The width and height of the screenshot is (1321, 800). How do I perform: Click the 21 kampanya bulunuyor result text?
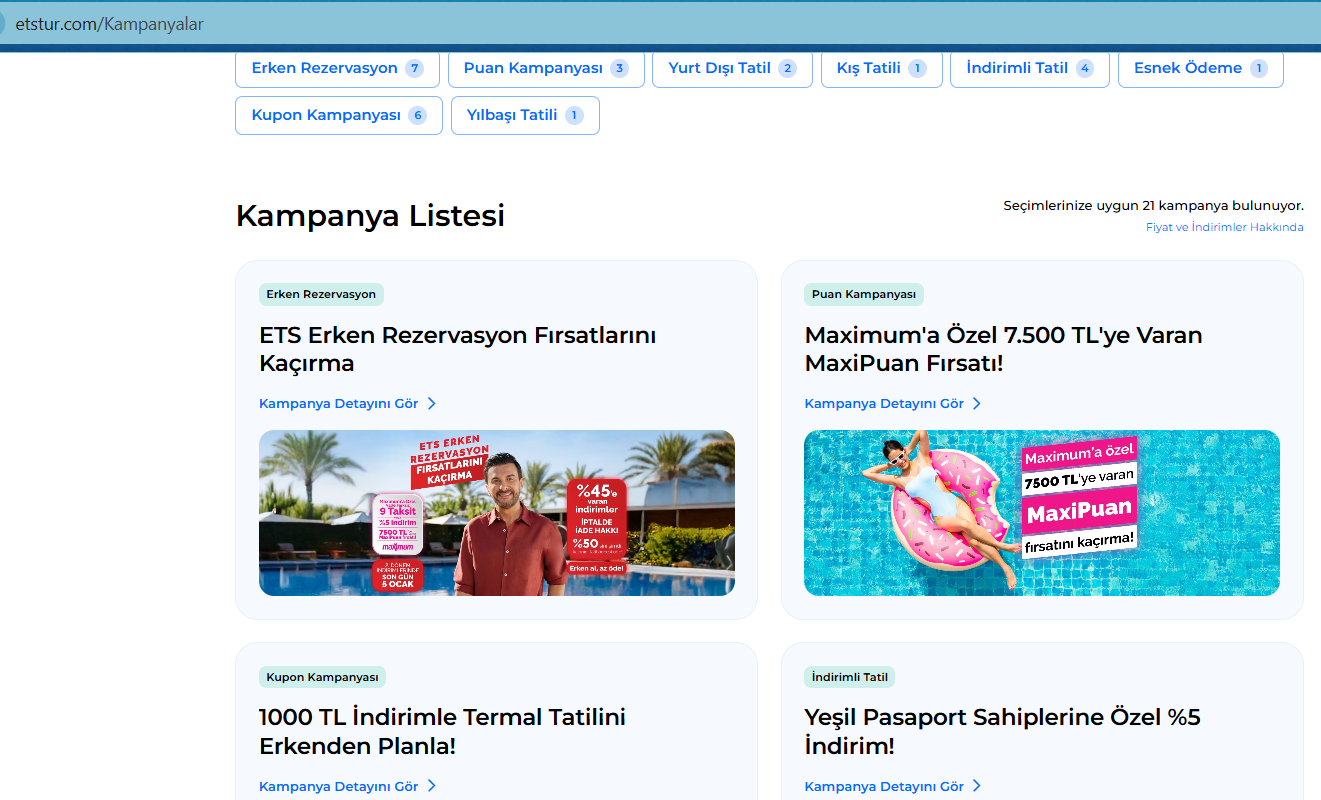(1153, 205)
